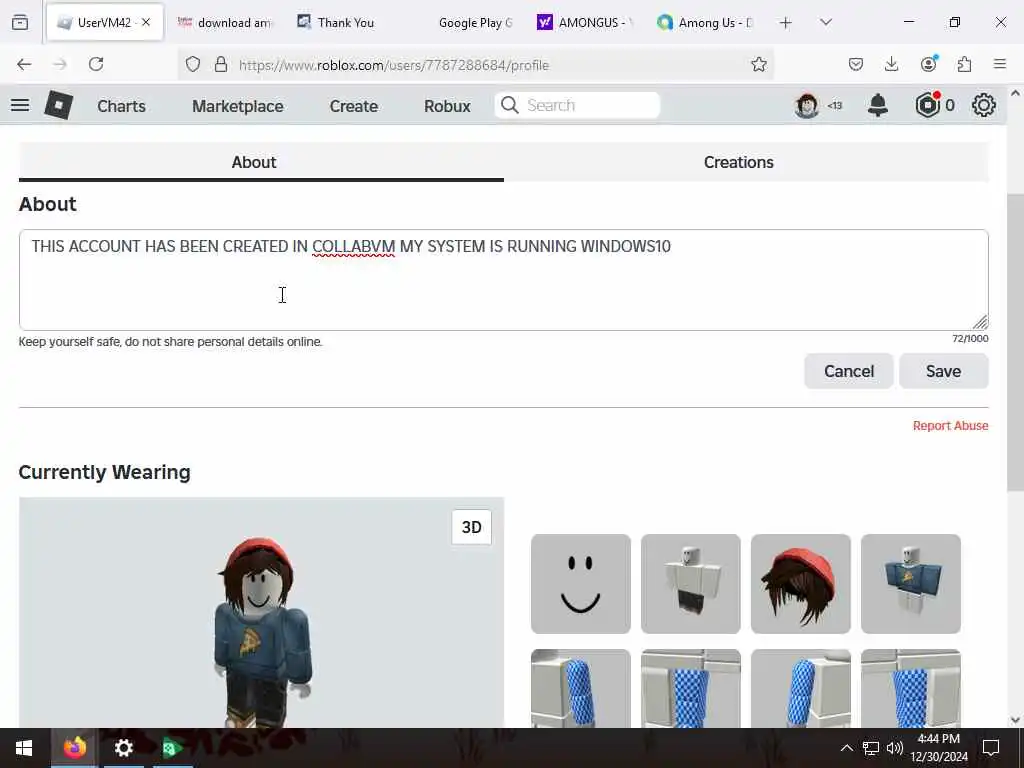The image size is (1024, 768).
Task: Open the Windows Start menu
Action: [24, 748]
